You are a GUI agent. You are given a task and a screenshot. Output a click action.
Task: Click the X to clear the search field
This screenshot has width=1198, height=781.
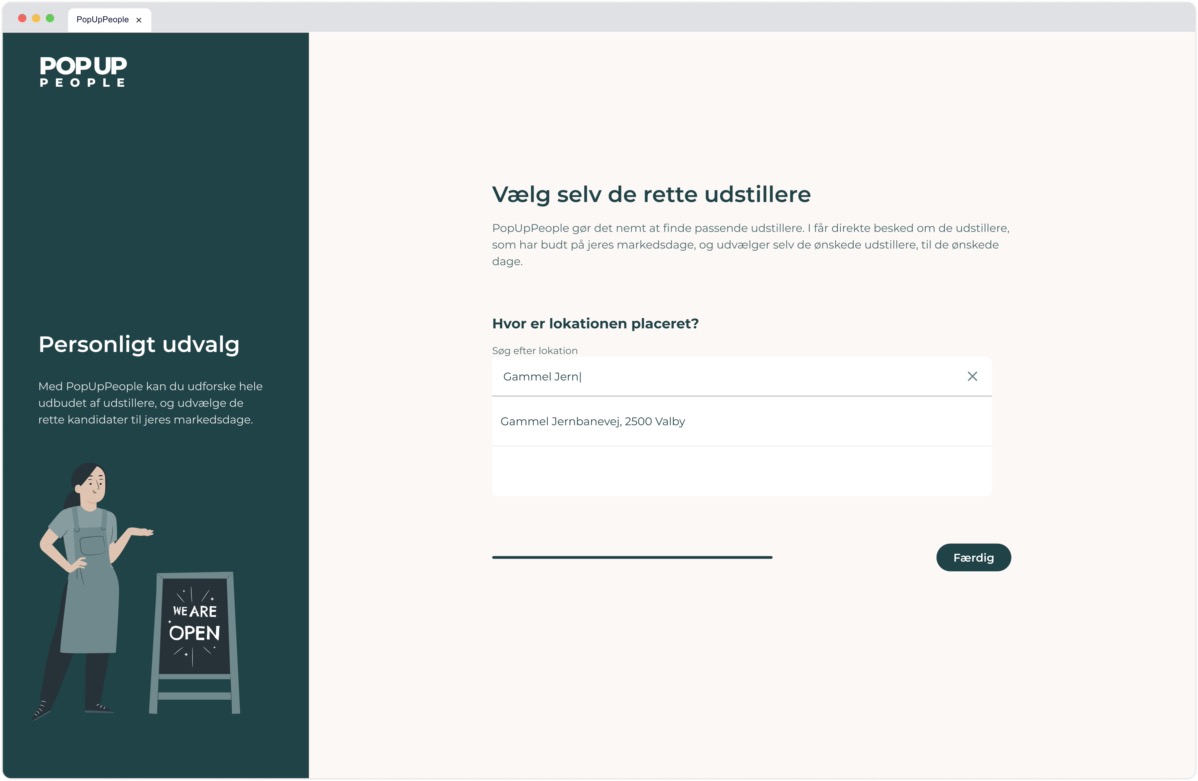click(x=971, y=376)
